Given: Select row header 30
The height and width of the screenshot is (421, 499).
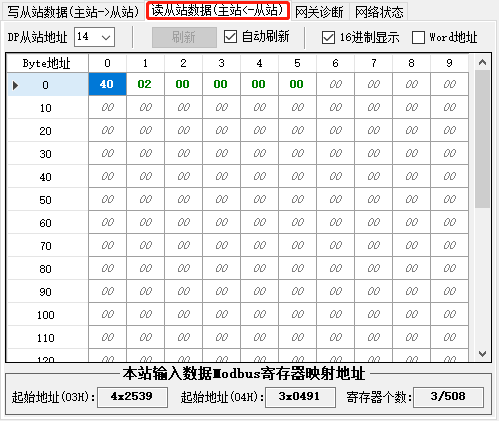Looking at the screenshot, I should pos(47,154).
